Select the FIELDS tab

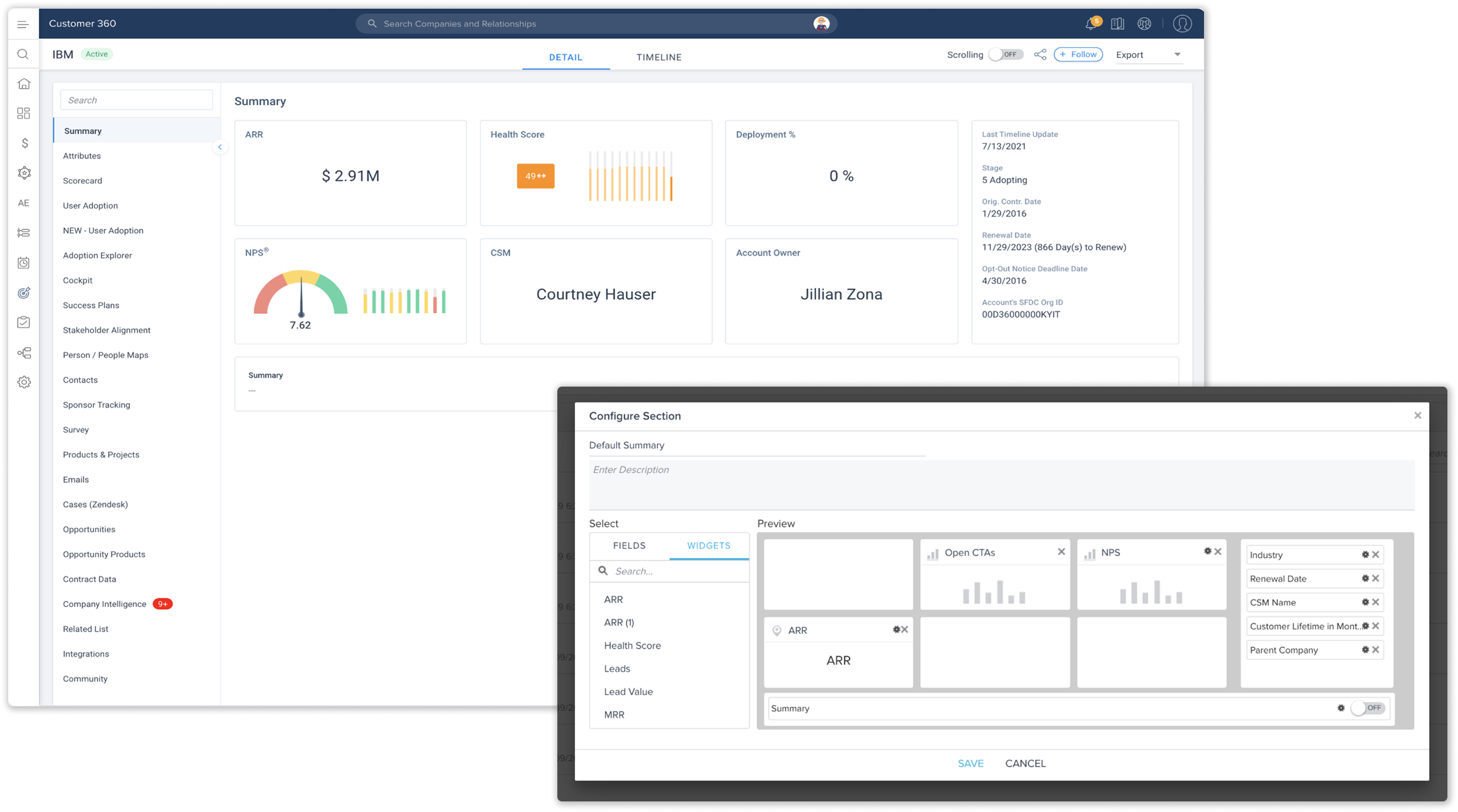tap(629, 545)
